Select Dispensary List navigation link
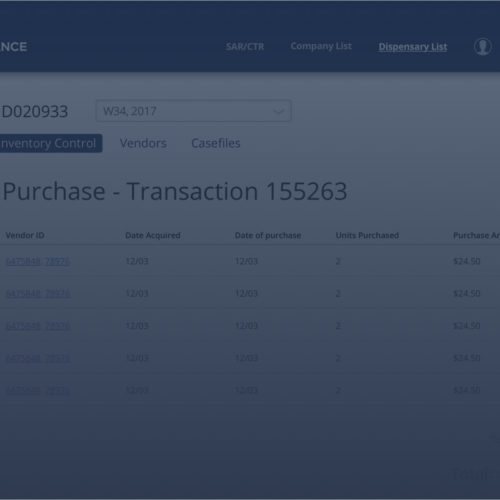500x500 pixels. pos(413,47)
